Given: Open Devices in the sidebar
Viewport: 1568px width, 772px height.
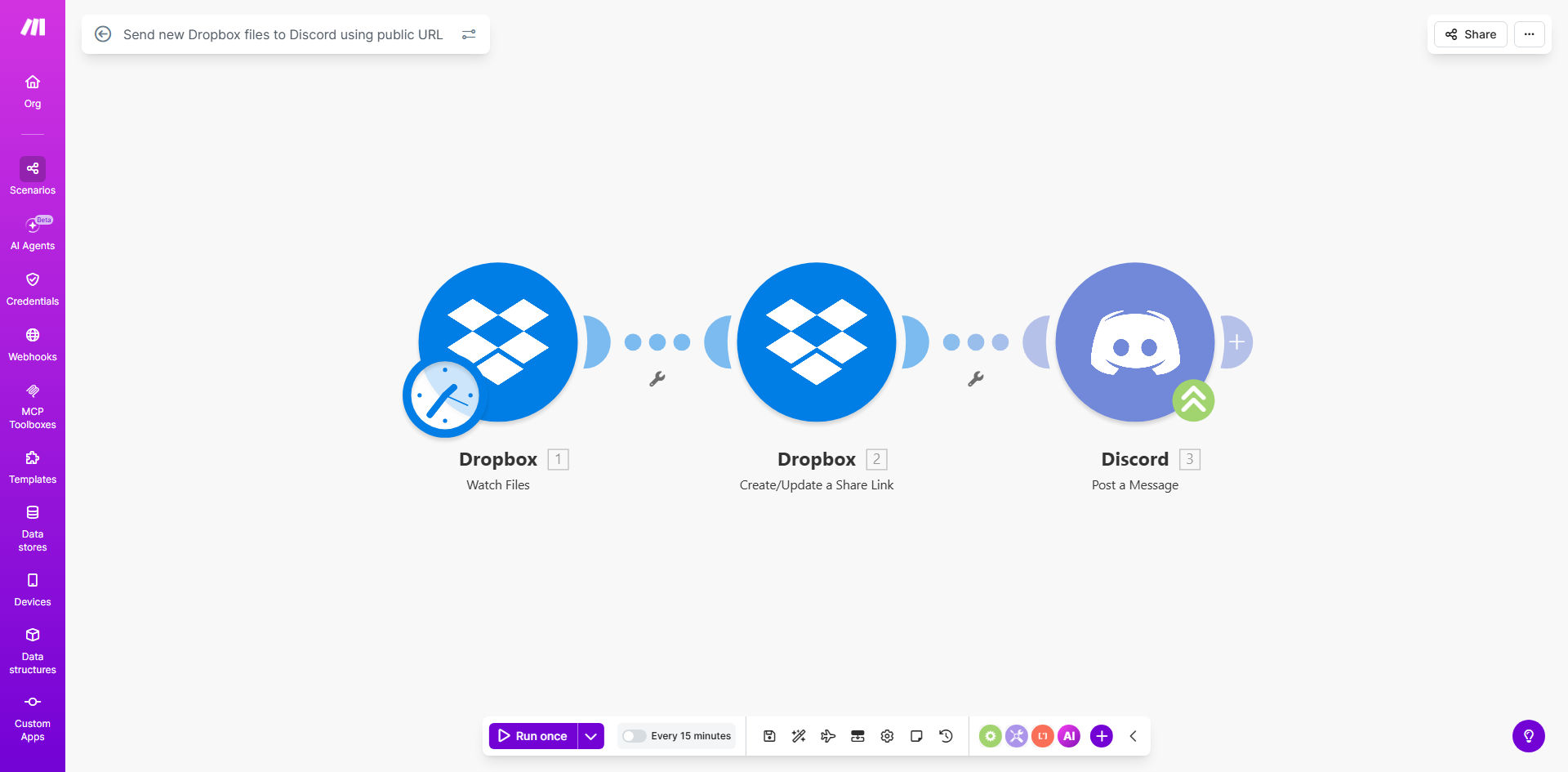Looking at the screenshot, I should click(33, 590).
